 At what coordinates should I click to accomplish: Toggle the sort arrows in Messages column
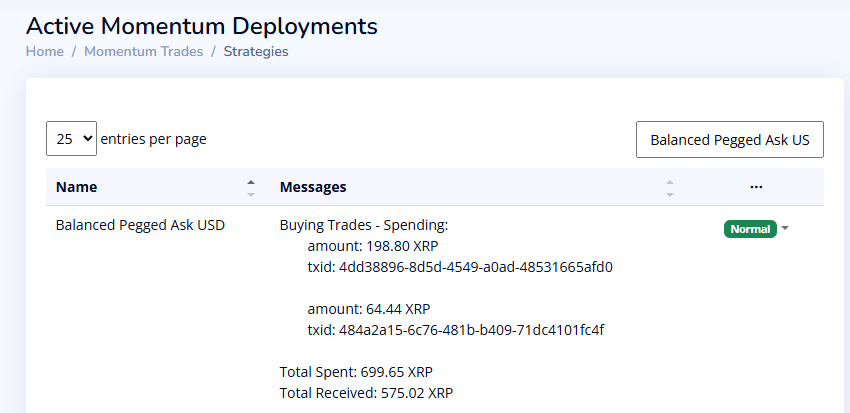pyautogui.click(x=670, y=187)
